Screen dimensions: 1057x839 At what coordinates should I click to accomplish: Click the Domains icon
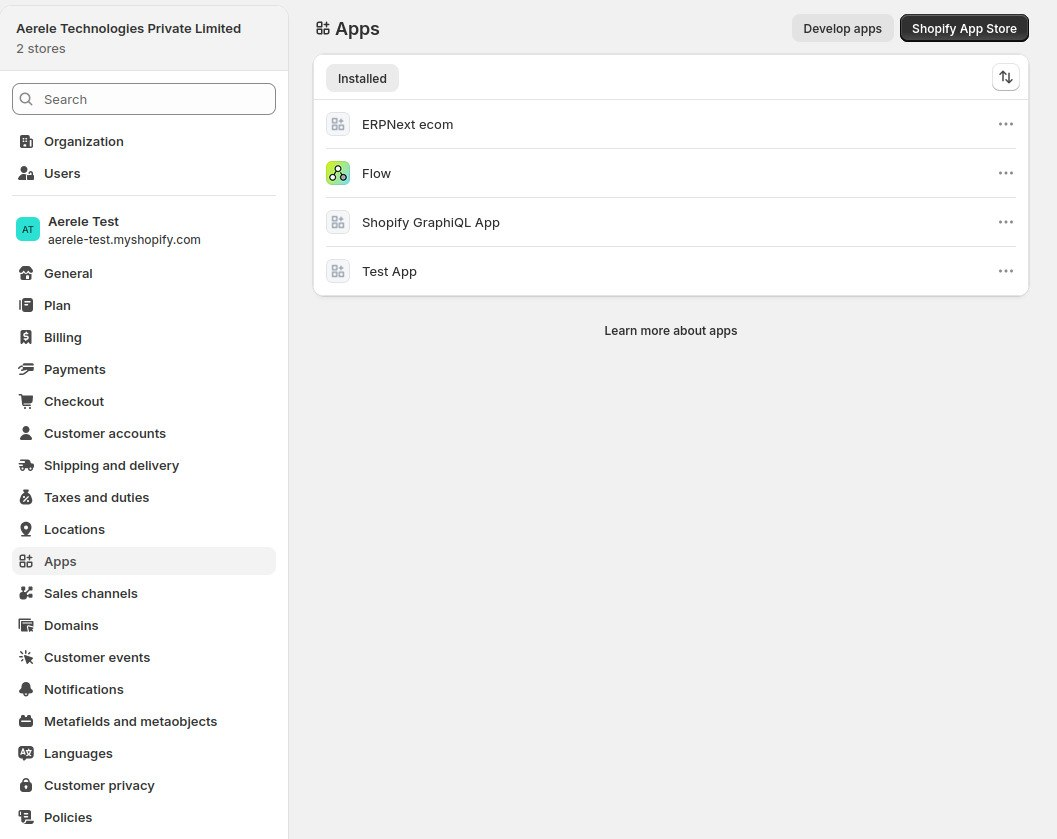26,625
